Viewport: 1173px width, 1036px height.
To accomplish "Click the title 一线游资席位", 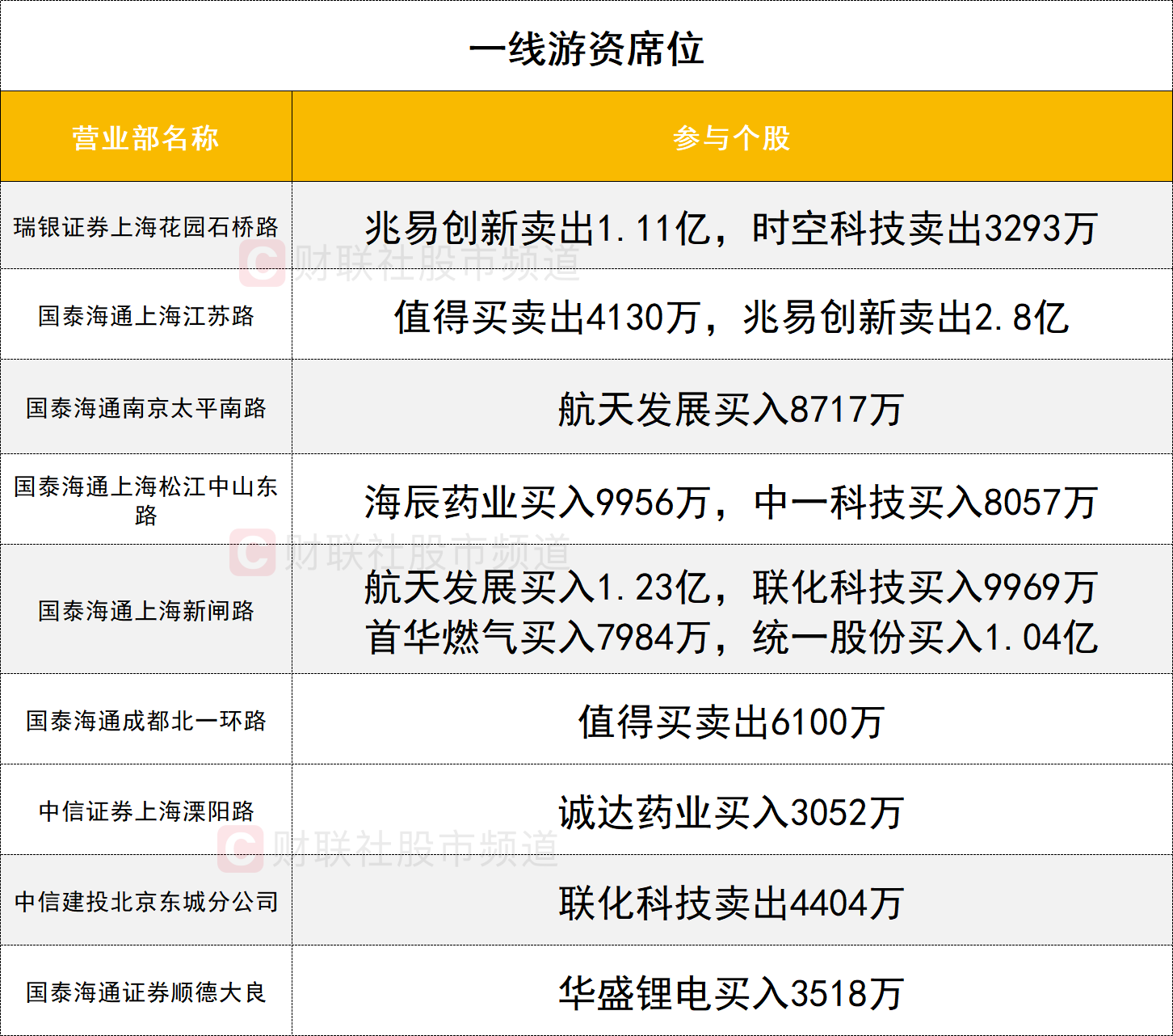I will (x=586, y=49).
